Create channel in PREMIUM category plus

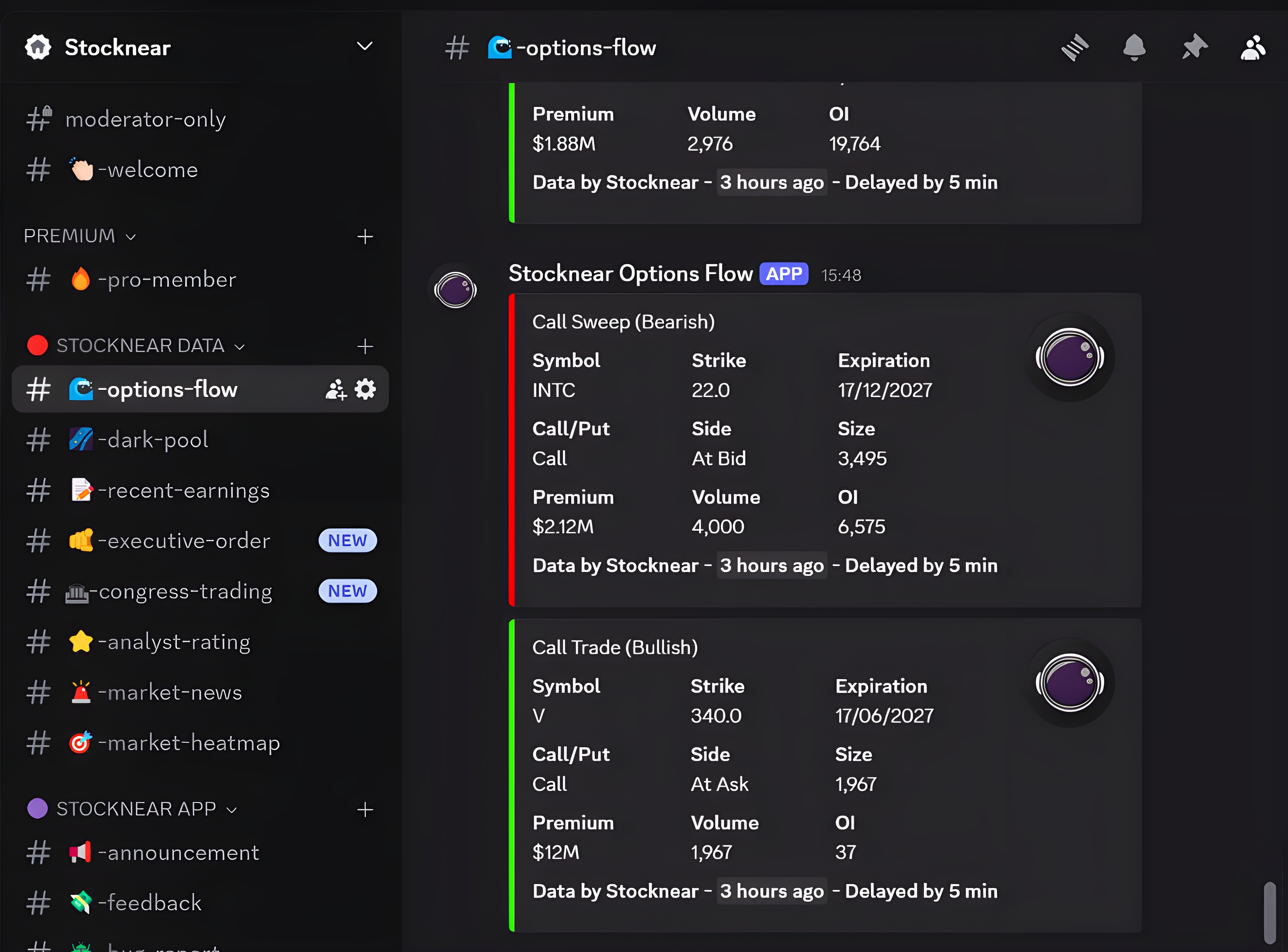tap(365, 236)
